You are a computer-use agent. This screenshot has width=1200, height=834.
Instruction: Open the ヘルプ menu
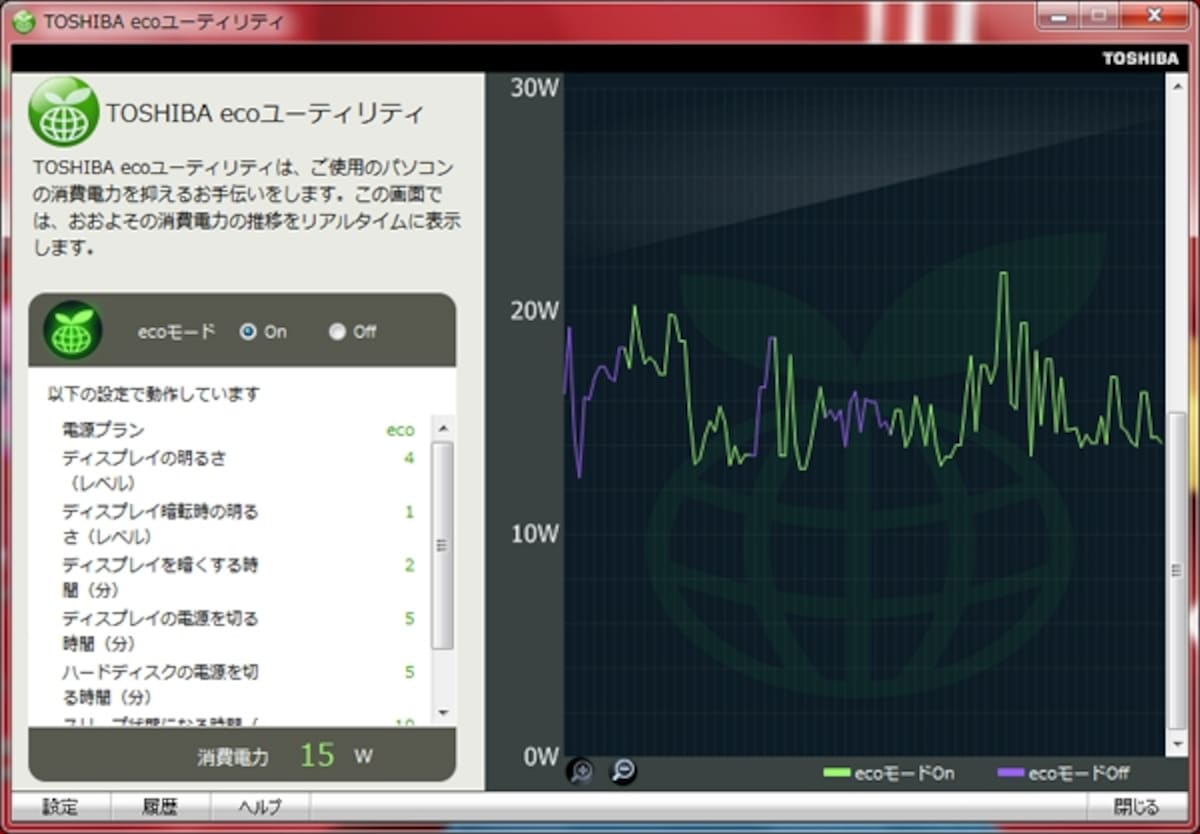pos(260,807)
